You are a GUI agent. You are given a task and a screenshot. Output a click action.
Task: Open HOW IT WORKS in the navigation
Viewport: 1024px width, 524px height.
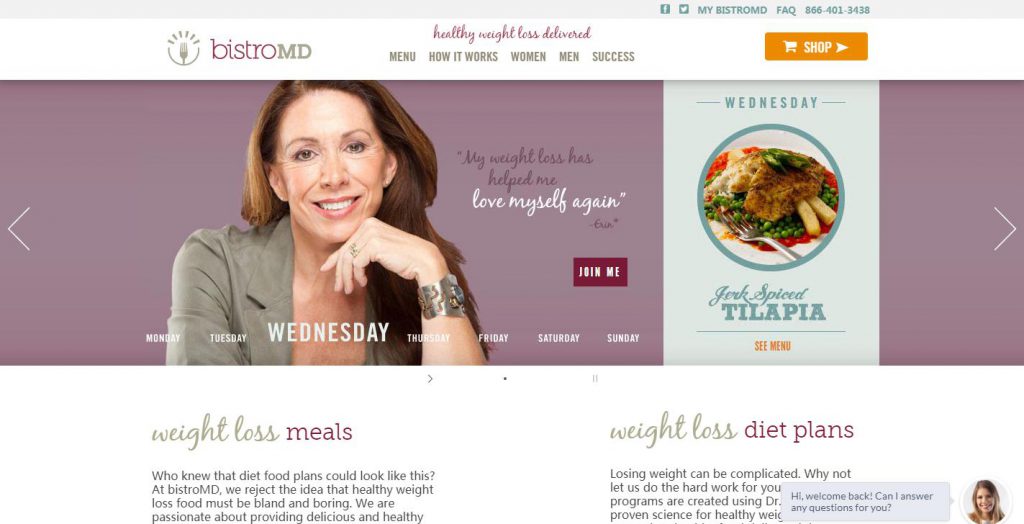pos(463,57)
